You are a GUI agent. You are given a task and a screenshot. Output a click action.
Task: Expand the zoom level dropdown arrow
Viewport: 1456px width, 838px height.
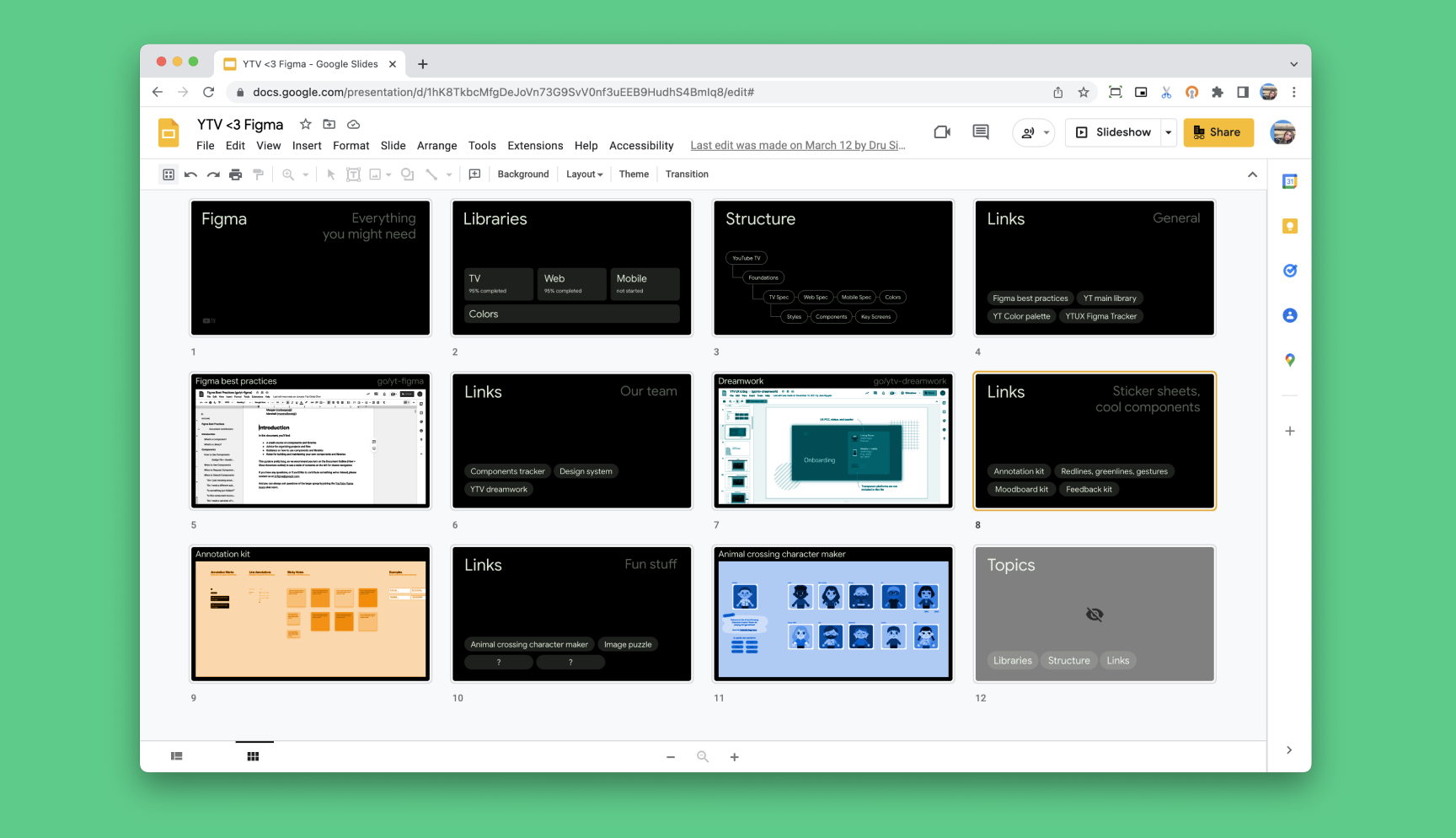(x=305, y=175)
